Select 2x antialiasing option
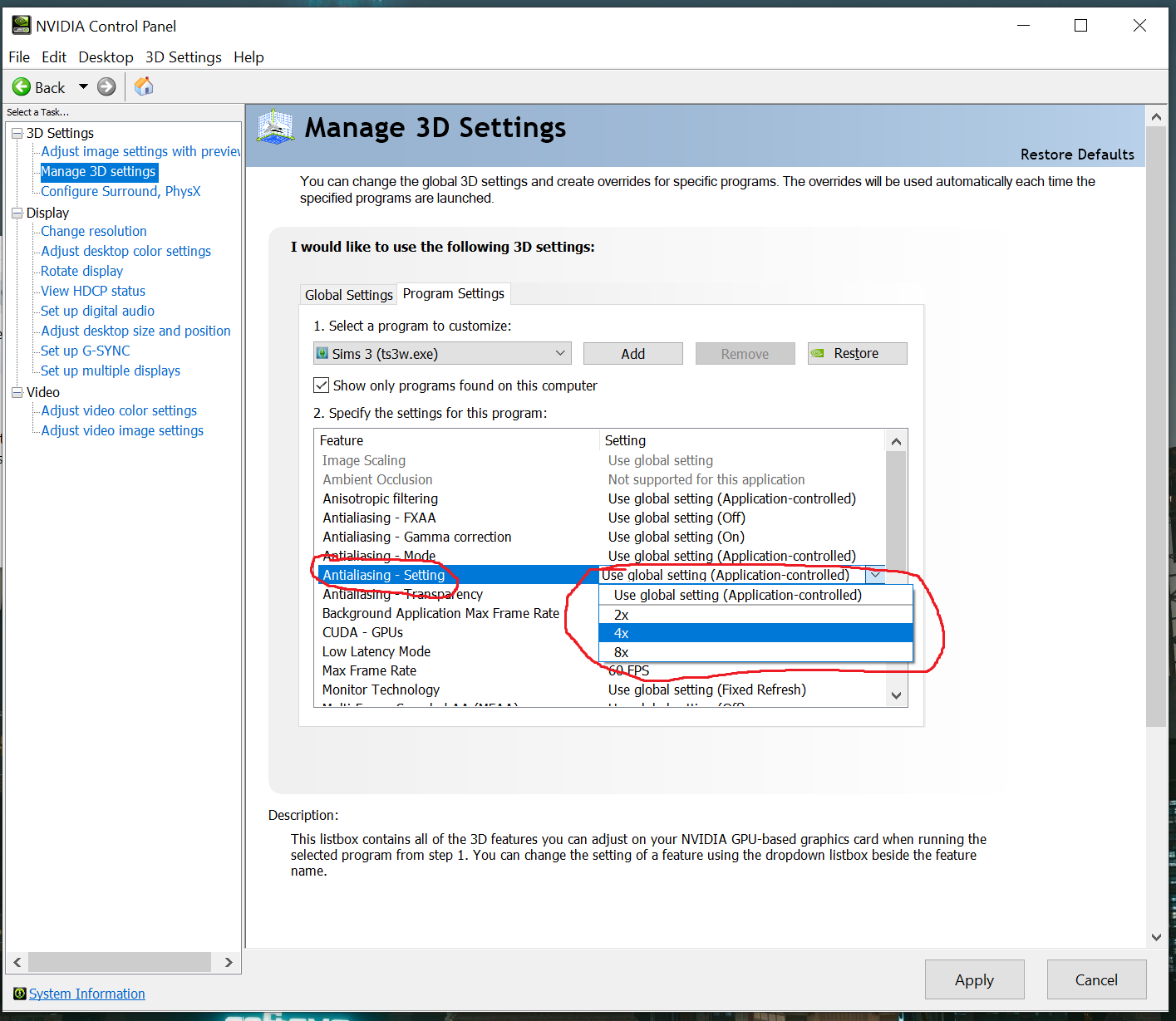Image resolution: width=1176 pixels, height=1021 pixels. coord(755,615)
